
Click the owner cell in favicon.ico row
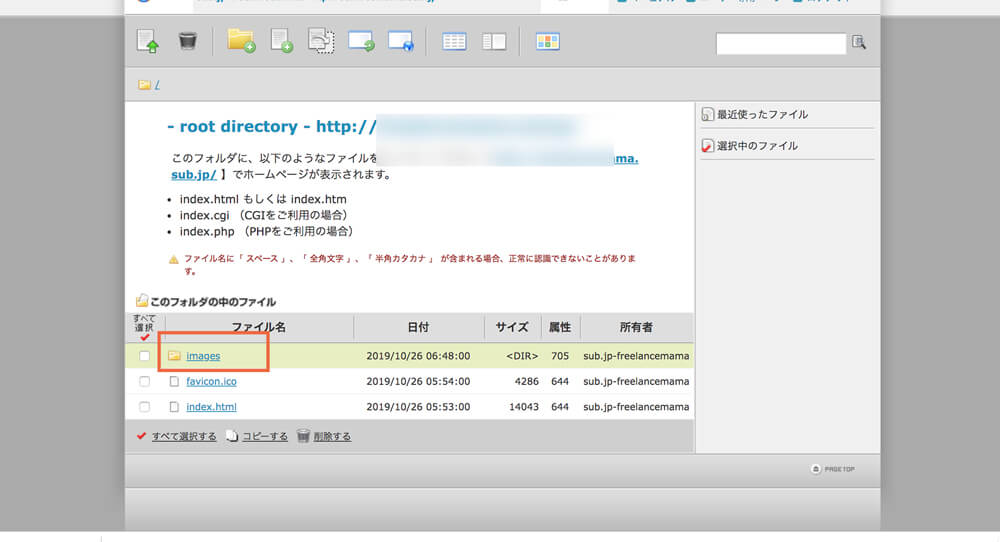pos(636,381)
